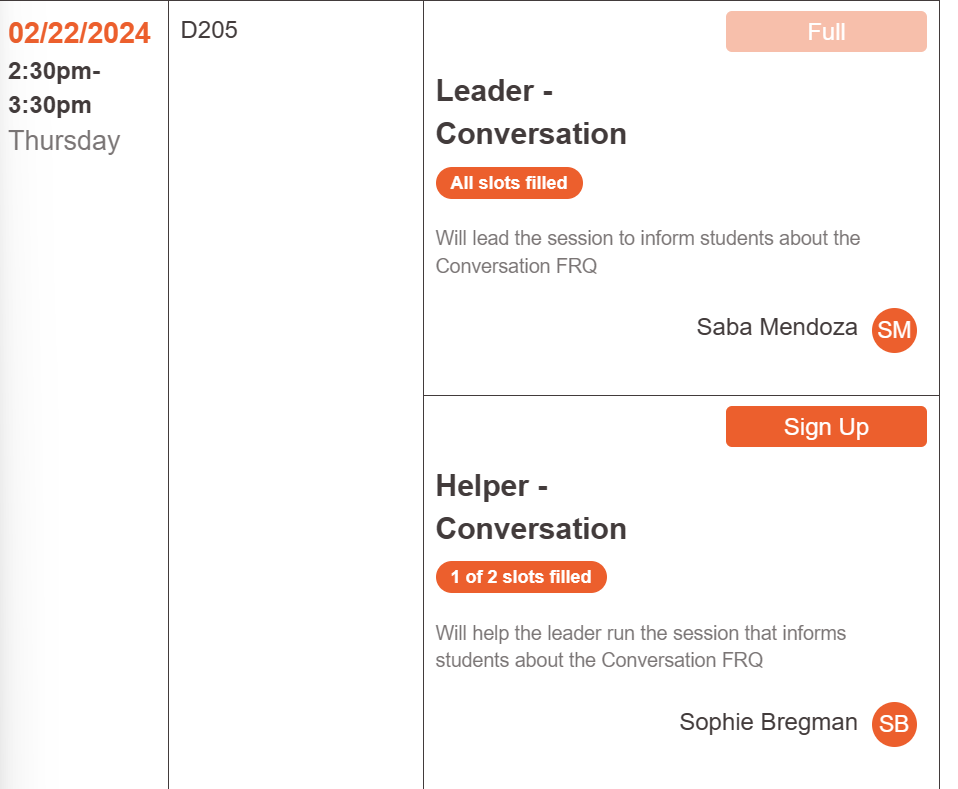Viewport: 958px width, 789px height.
Task: Click the D205 location text
Action: 209,30
